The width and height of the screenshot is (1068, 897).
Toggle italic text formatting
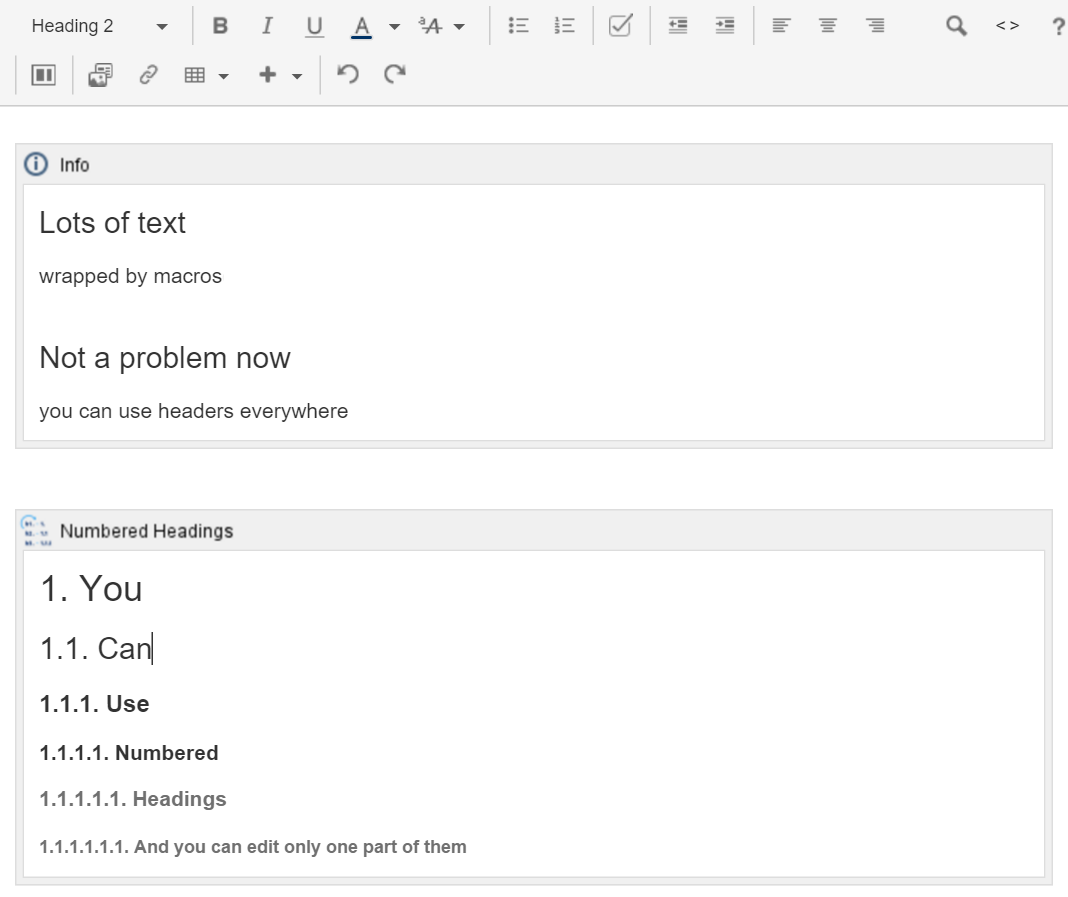coord(267,27)
